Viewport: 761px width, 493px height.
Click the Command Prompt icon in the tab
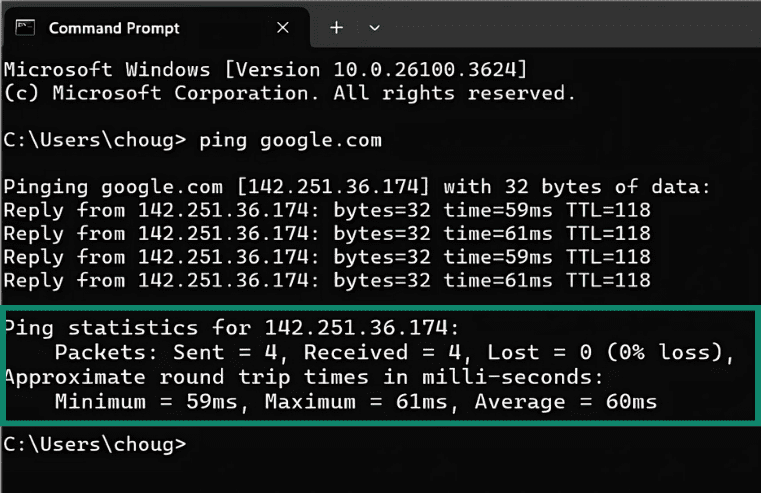[25, 27]
